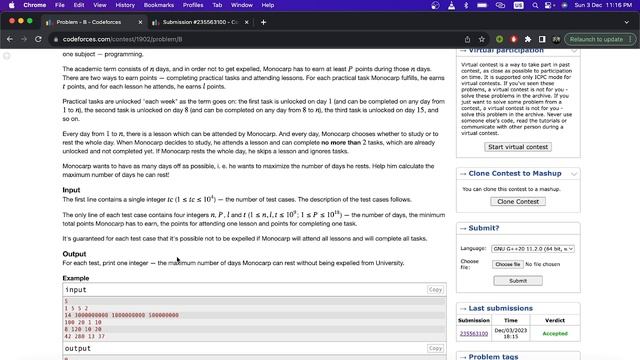Click the input line '8 120 10 20'
Image resolution: width=640 pixels, height=360 pixels.
click(83, 329)
